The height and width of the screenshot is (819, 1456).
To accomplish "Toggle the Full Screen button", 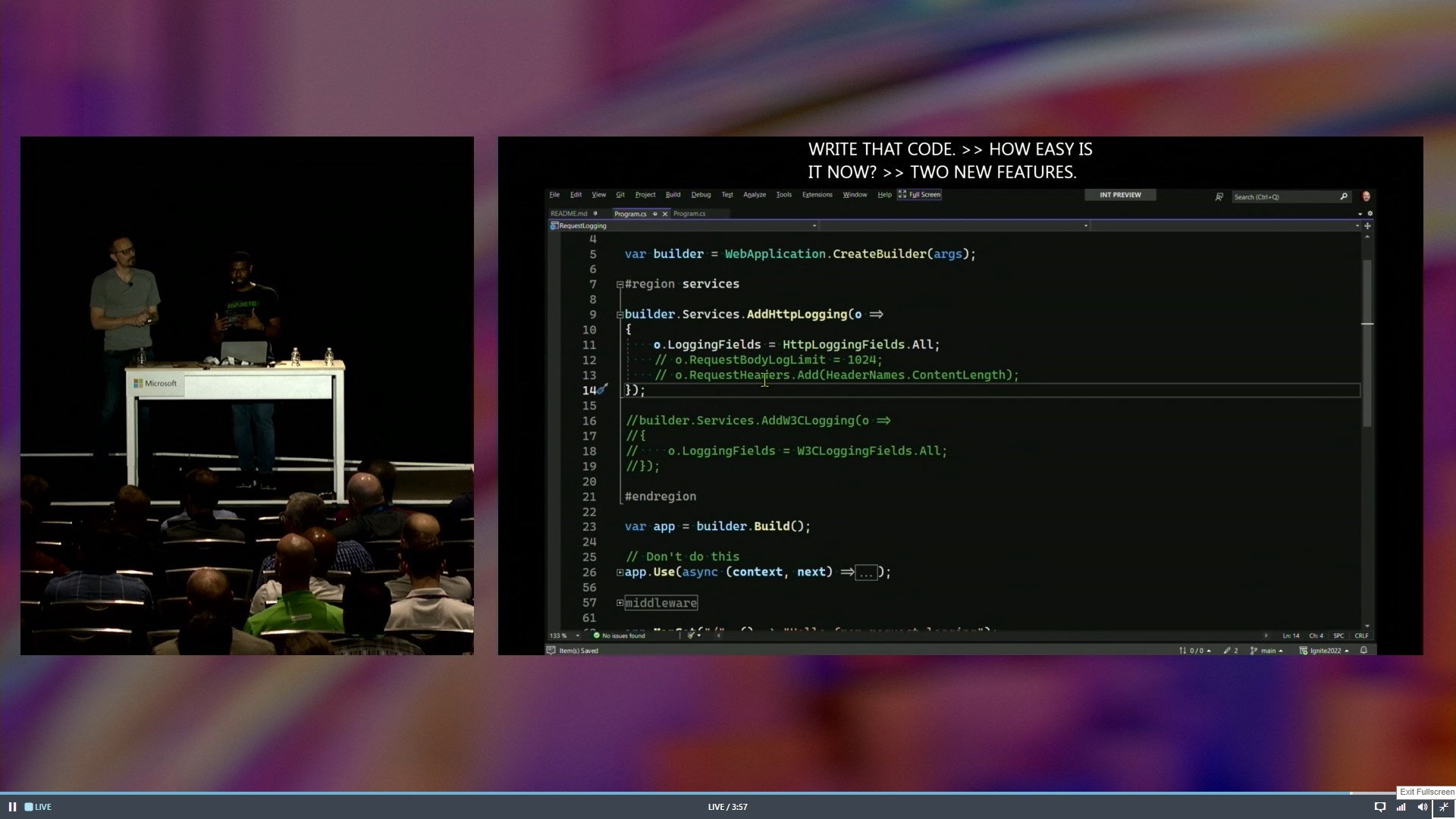I will (x=919, y=195).
